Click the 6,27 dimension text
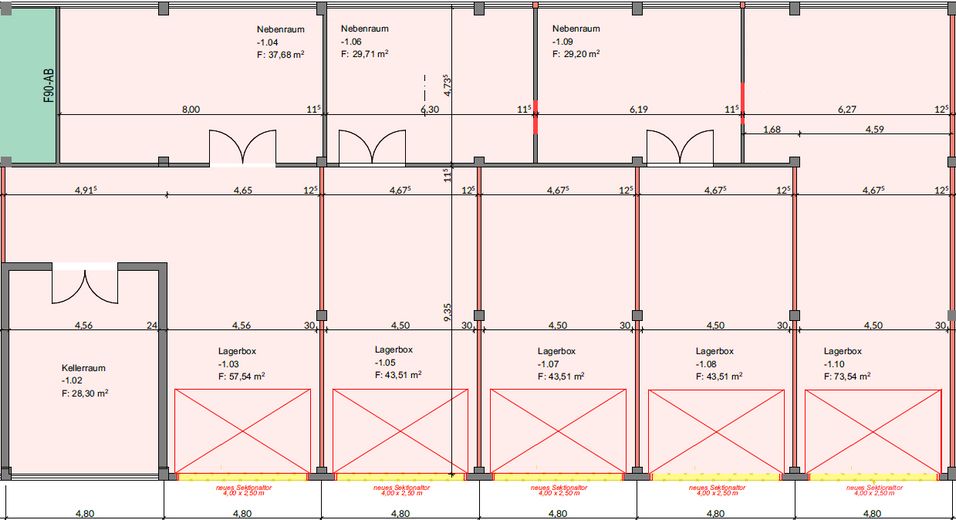Image resolution: width=956 pixels, height=520 pixels. click(847, 109)
